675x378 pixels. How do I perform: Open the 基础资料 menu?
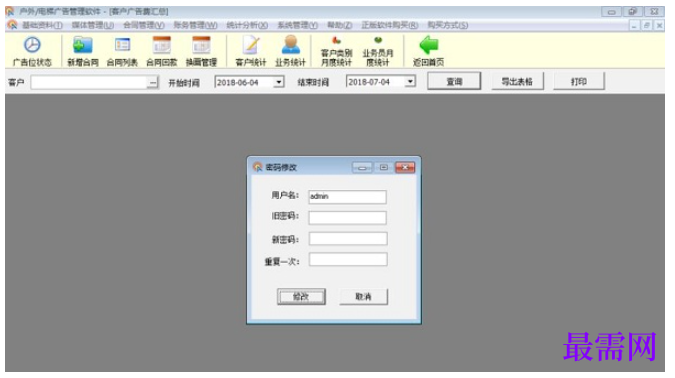[x=42, y=25]
